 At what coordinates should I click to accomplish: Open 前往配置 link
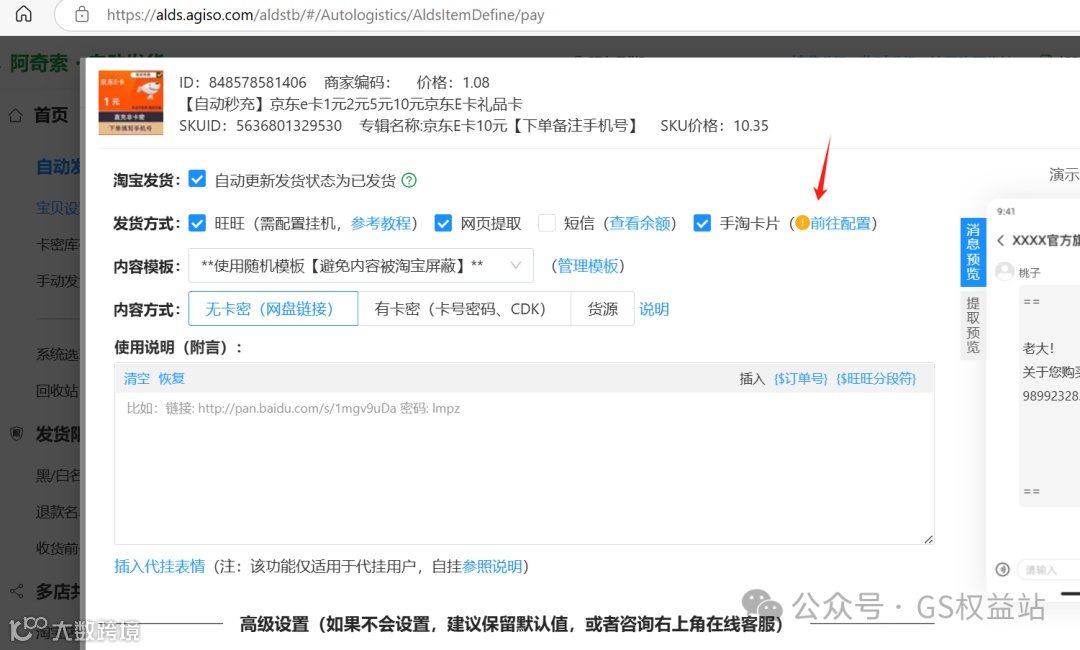(840, 223)
